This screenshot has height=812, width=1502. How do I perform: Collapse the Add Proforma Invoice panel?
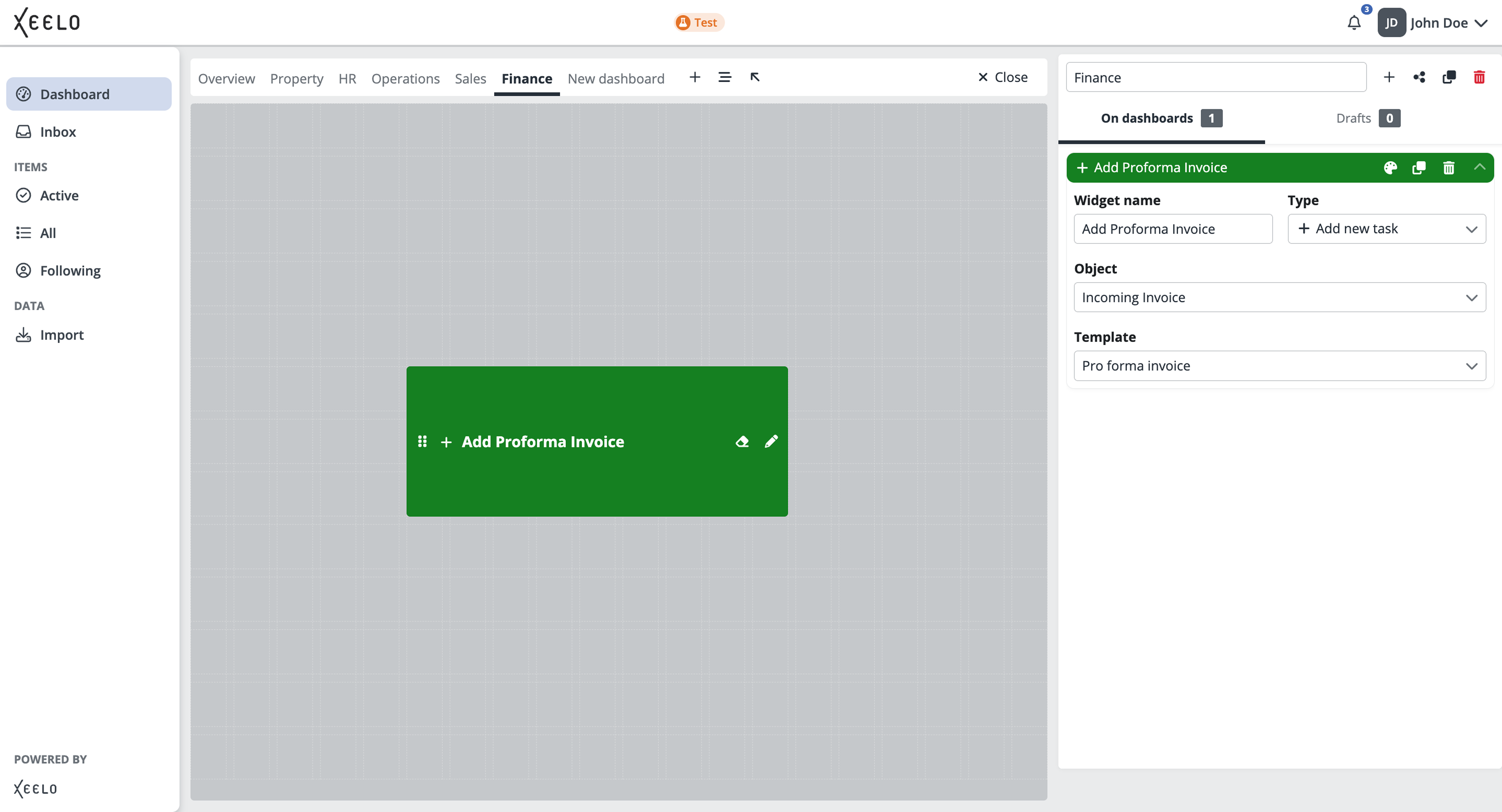coord(1479,167)
